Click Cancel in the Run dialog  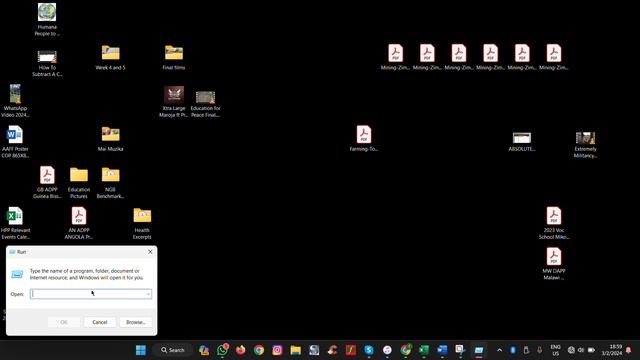point(100,322)
